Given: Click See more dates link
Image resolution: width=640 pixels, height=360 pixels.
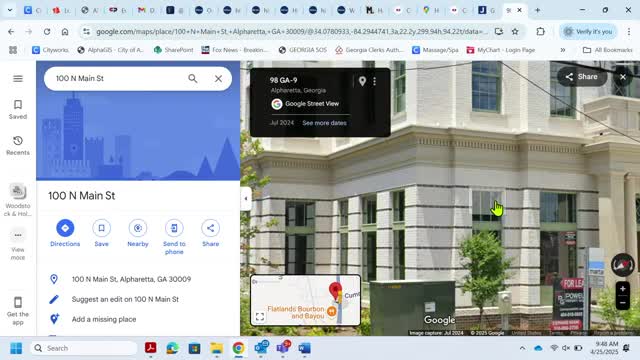Looking at the screenshot, I should click(324, 123).
